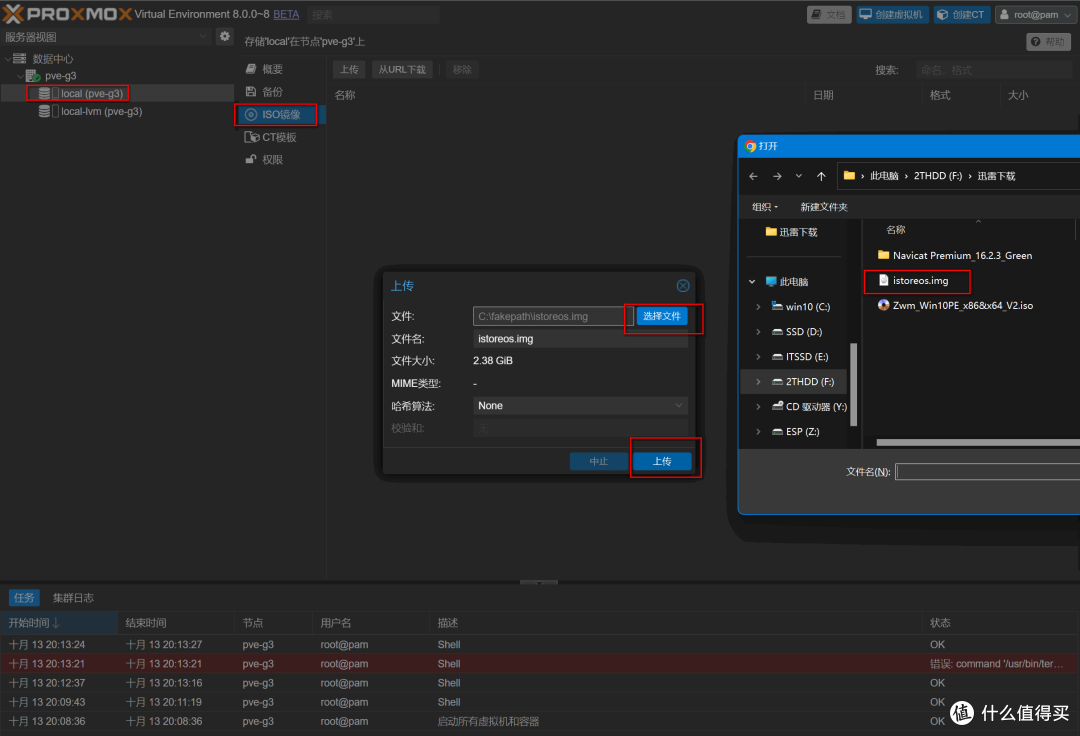Expand the 2THDD (F:) drive node
Screen dimensions: 1080x736
coord(758,381)
